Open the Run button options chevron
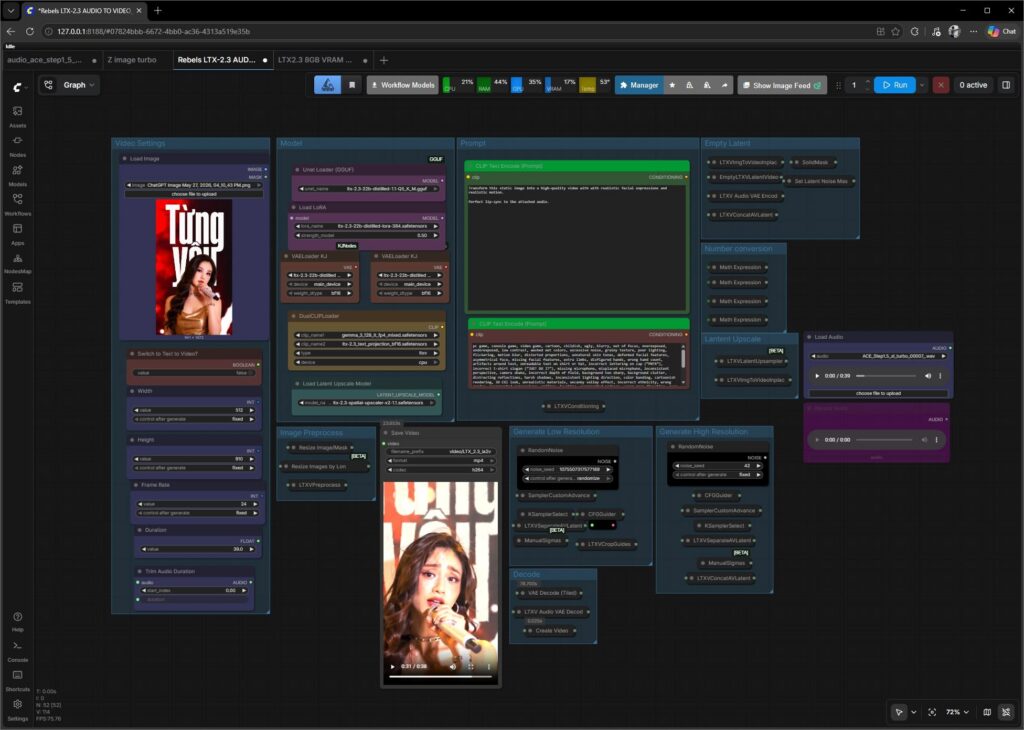The width and height of the screenshot is (1024, 730). click(922, 85)
